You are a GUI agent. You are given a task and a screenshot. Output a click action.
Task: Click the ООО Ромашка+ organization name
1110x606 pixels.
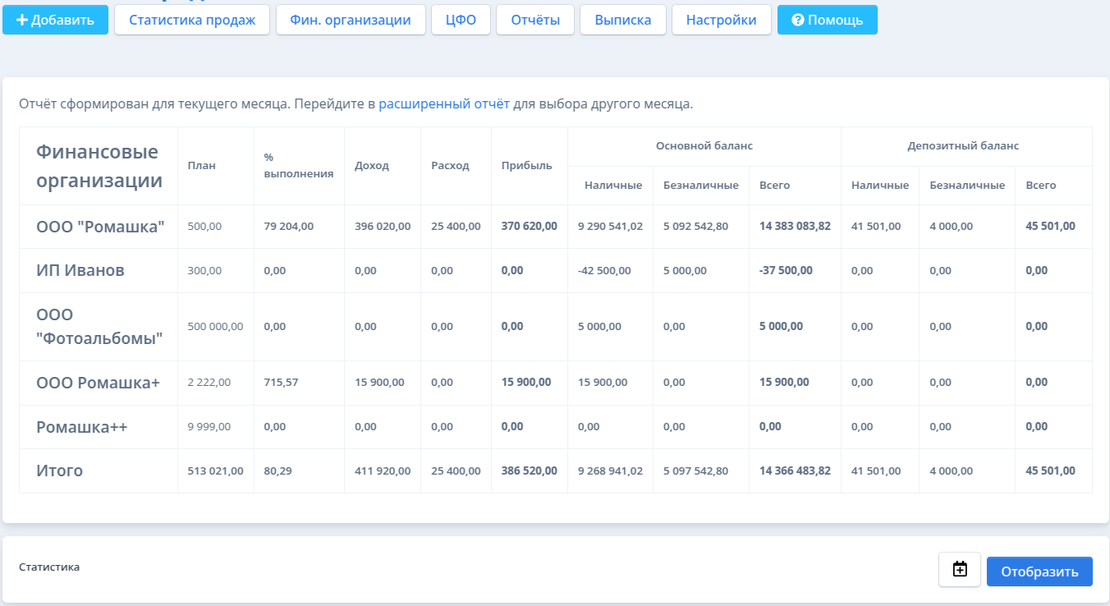[98, 383]
